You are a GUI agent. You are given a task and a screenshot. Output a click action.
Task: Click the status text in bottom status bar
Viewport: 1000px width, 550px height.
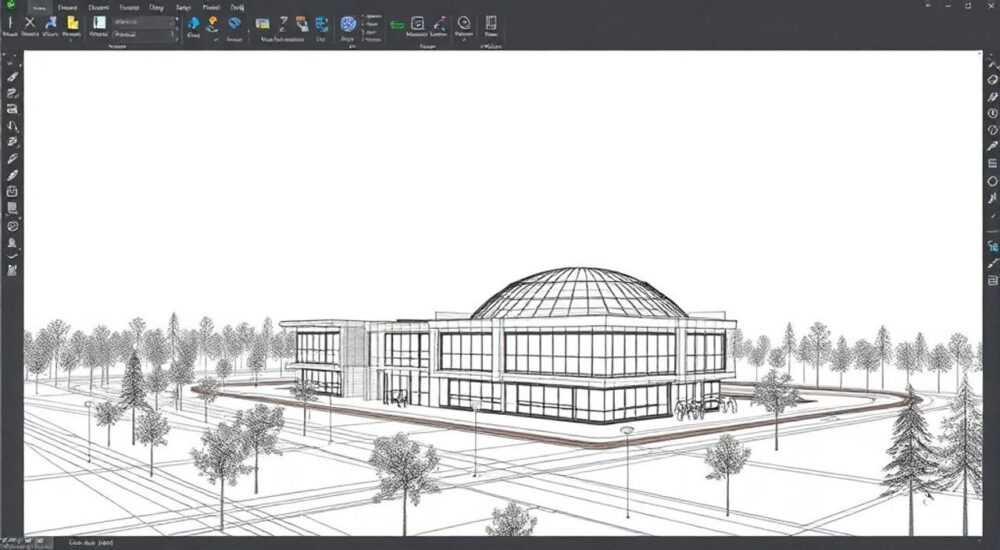(91, 542)
